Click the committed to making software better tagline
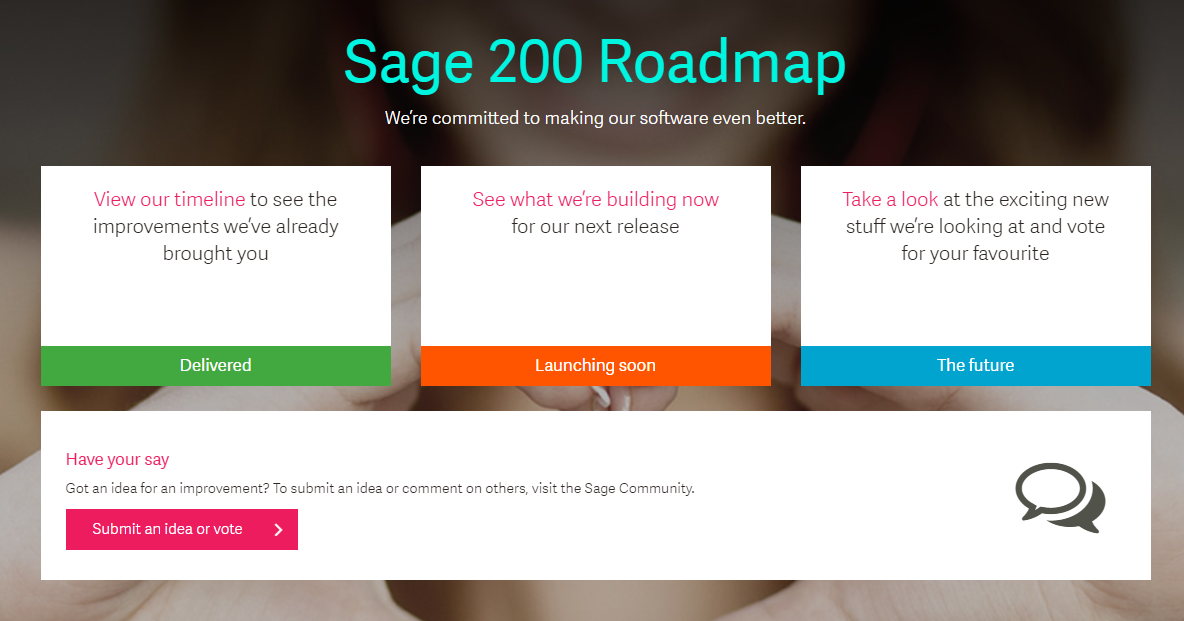1184x621 pixels. point(595,118)
